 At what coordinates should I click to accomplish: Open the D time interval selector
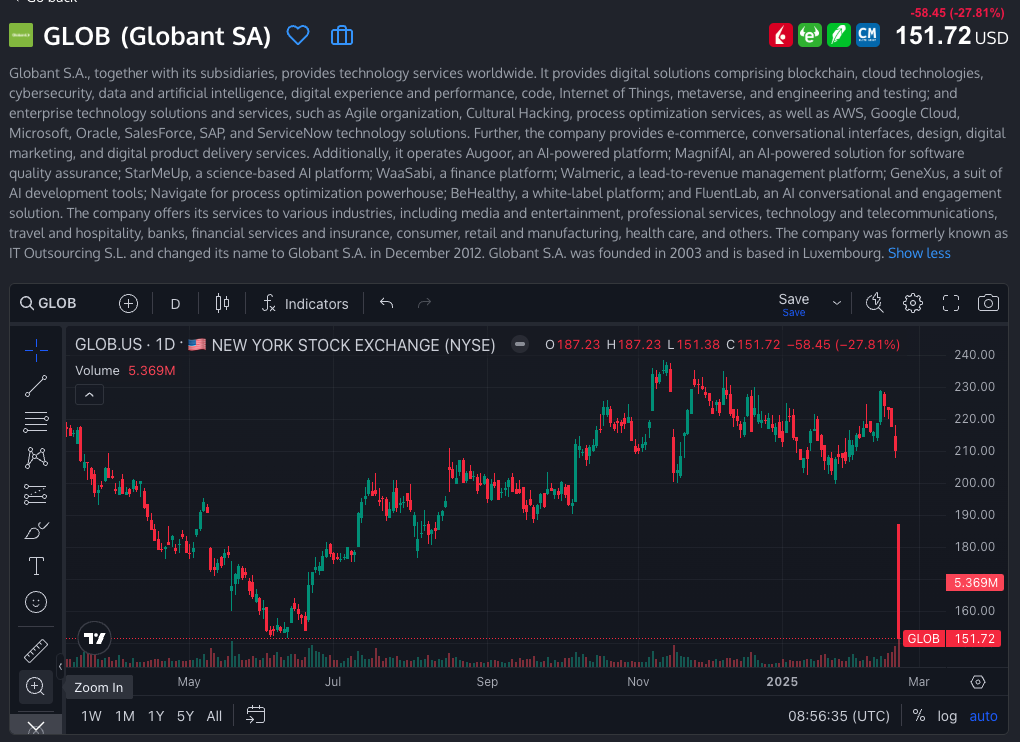pos(175,304)
